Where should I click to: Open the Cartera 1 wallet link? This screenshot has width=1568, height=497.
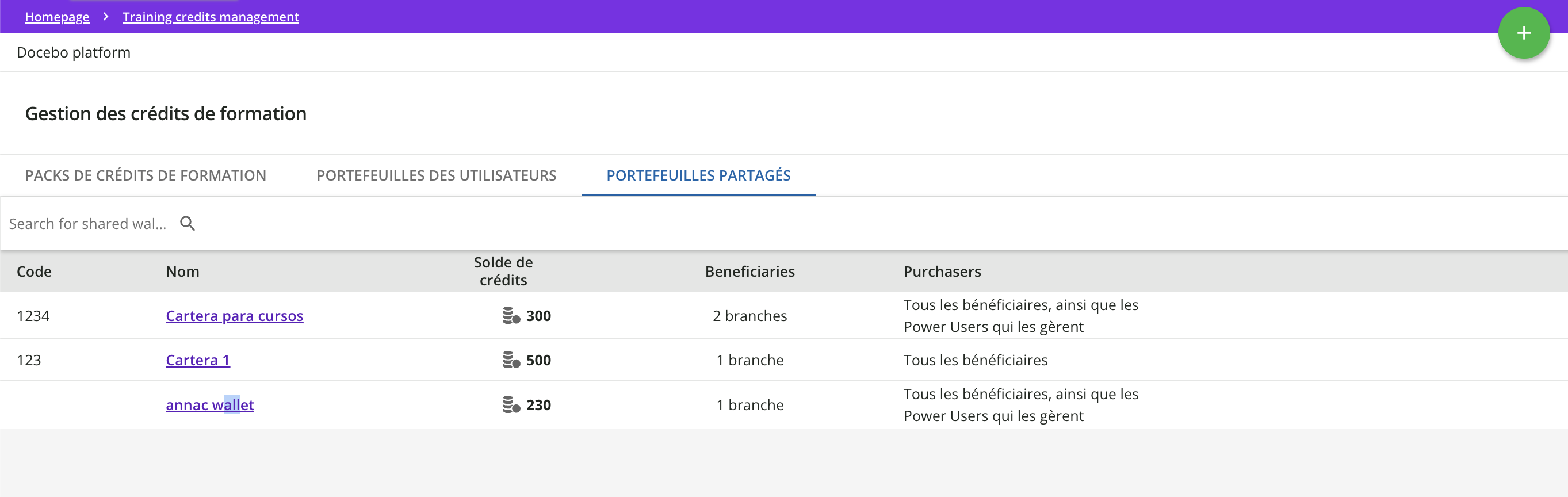coord(198,360)
